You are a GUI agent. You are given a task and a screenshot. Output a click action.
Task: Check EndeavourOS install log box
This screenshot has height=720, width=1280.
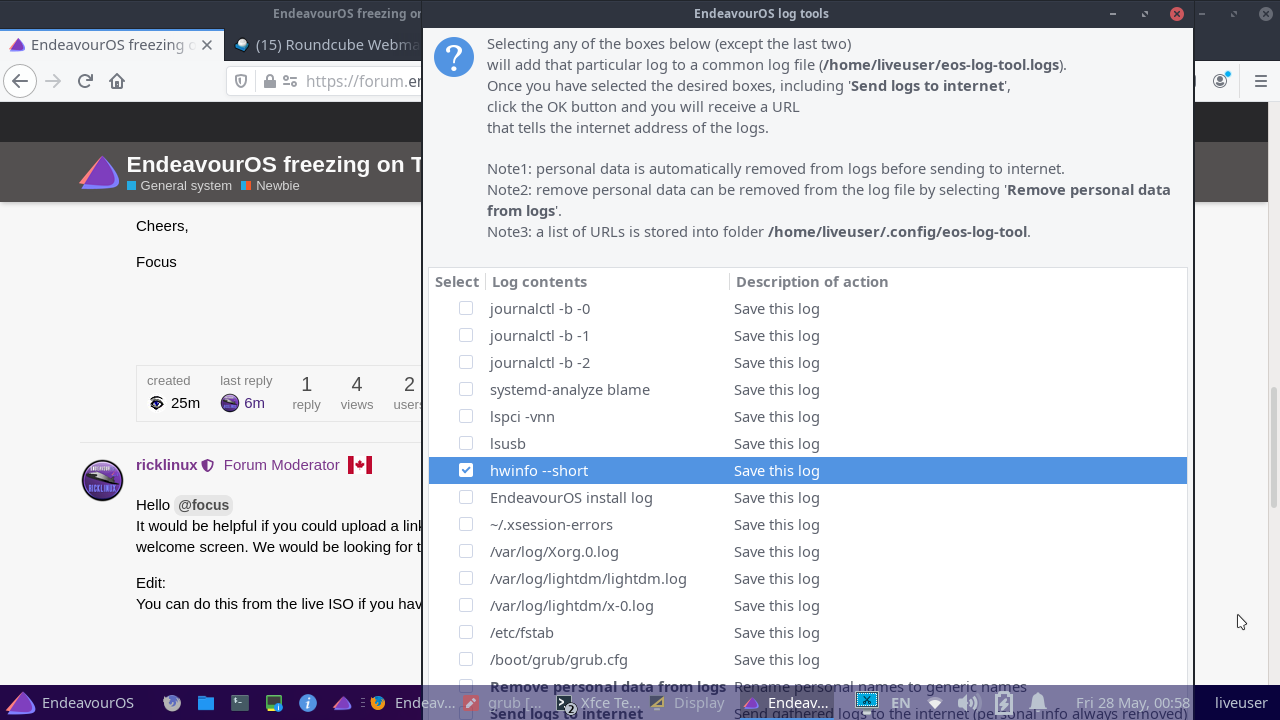click(466, 498)
